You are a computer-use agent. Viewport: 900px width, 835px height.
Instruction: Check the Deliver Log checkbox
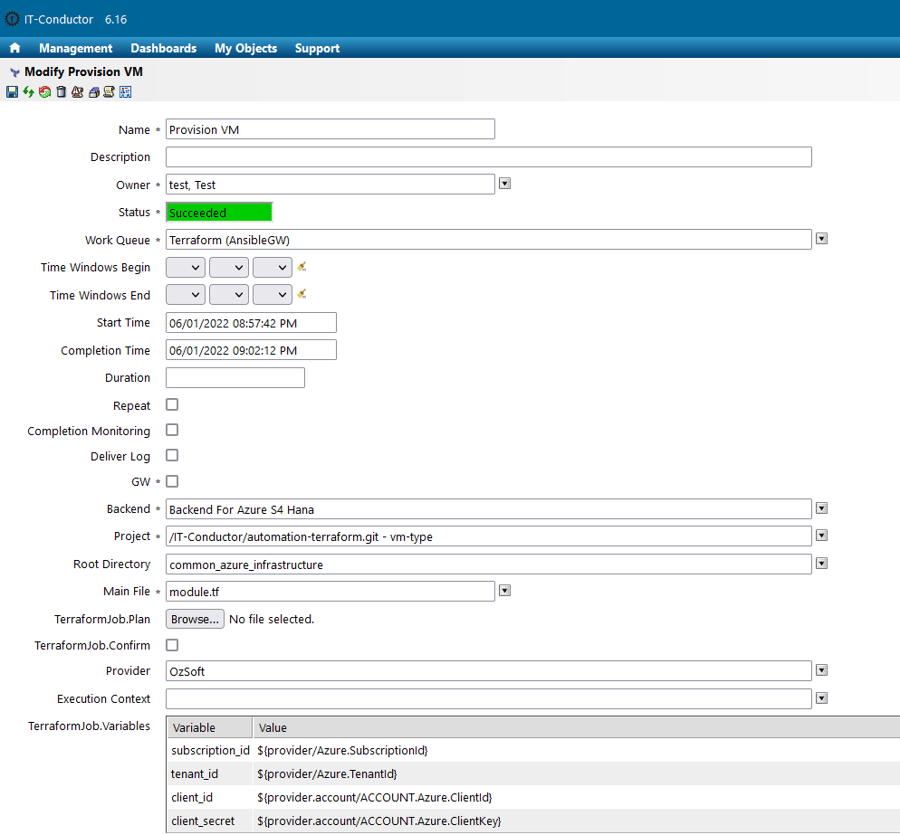tap(172, 455)
